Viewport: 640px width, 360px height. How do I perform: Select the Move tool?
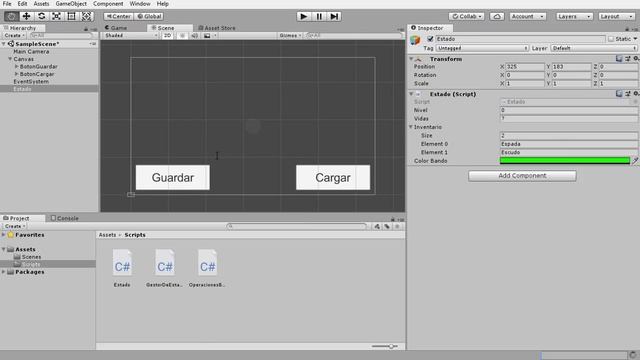(x=26, y=16)
